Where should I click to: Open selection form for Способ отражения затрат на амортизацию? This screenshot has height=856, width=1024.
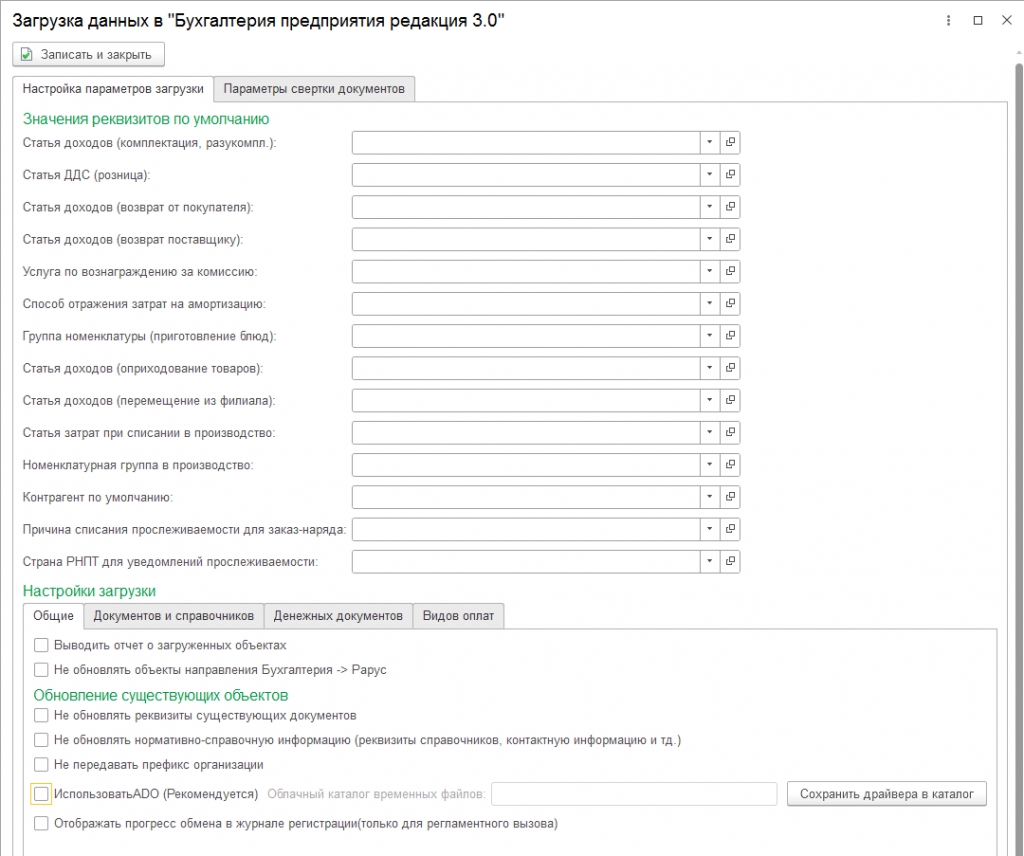[x=730, y=304]
